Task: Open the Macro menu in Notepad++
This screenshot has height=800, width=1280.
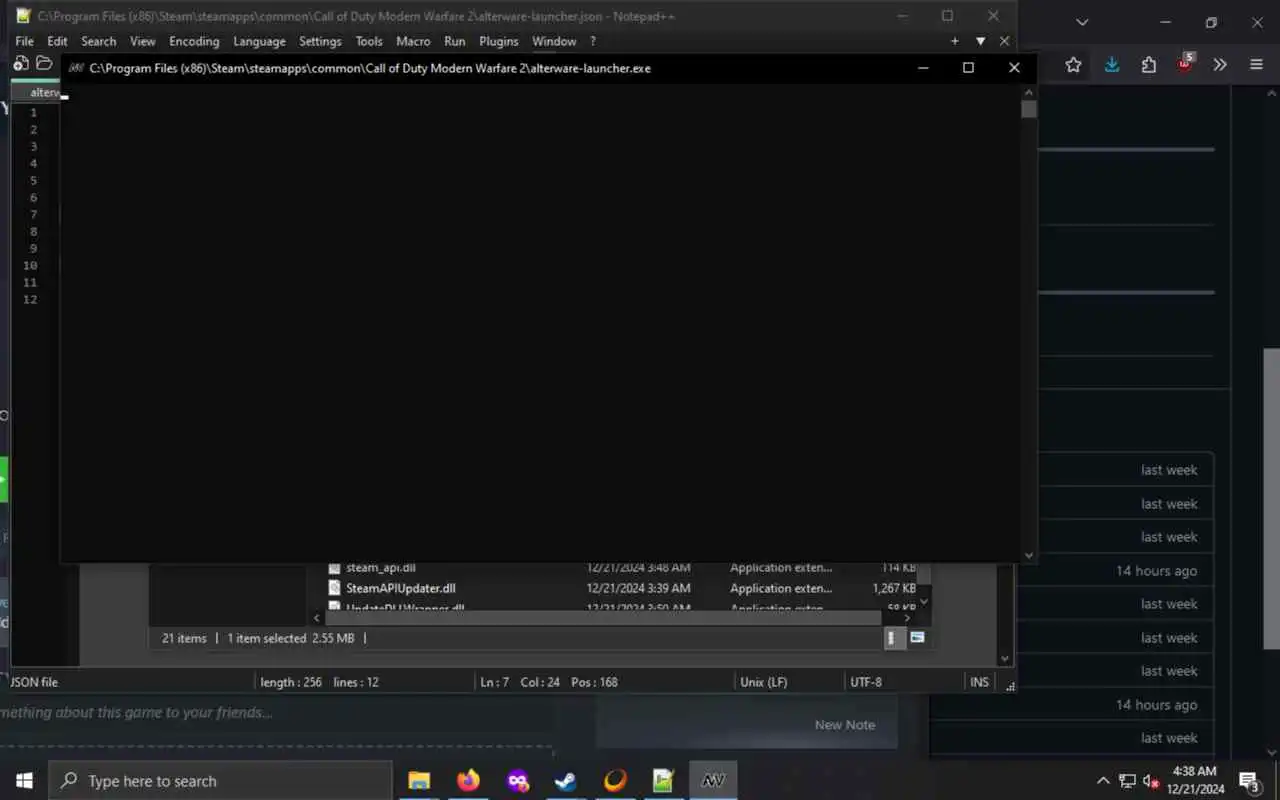Action: [x=413, y=41]
